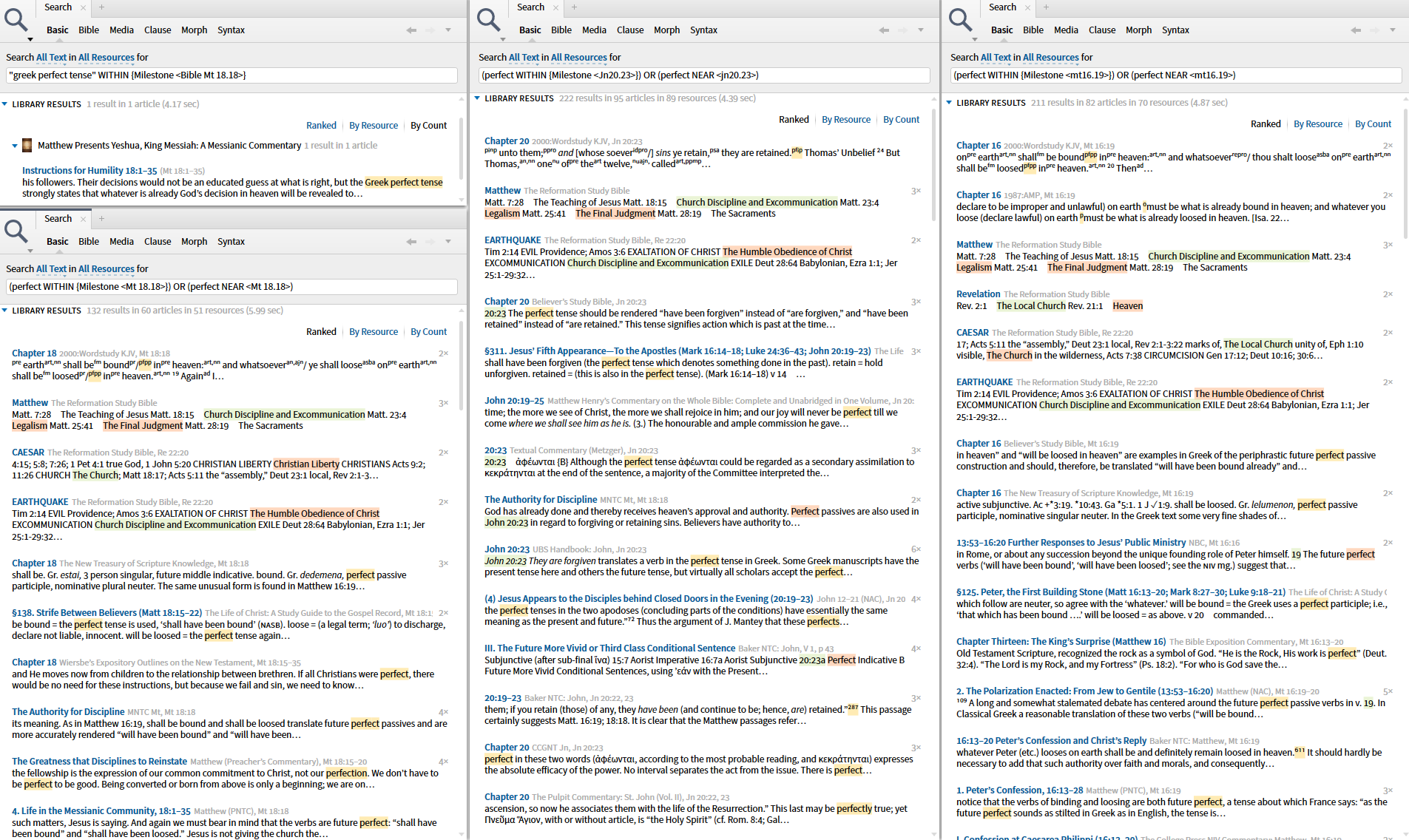Switch to Bible search in "greek perfect tense" panel

(89, 30)
